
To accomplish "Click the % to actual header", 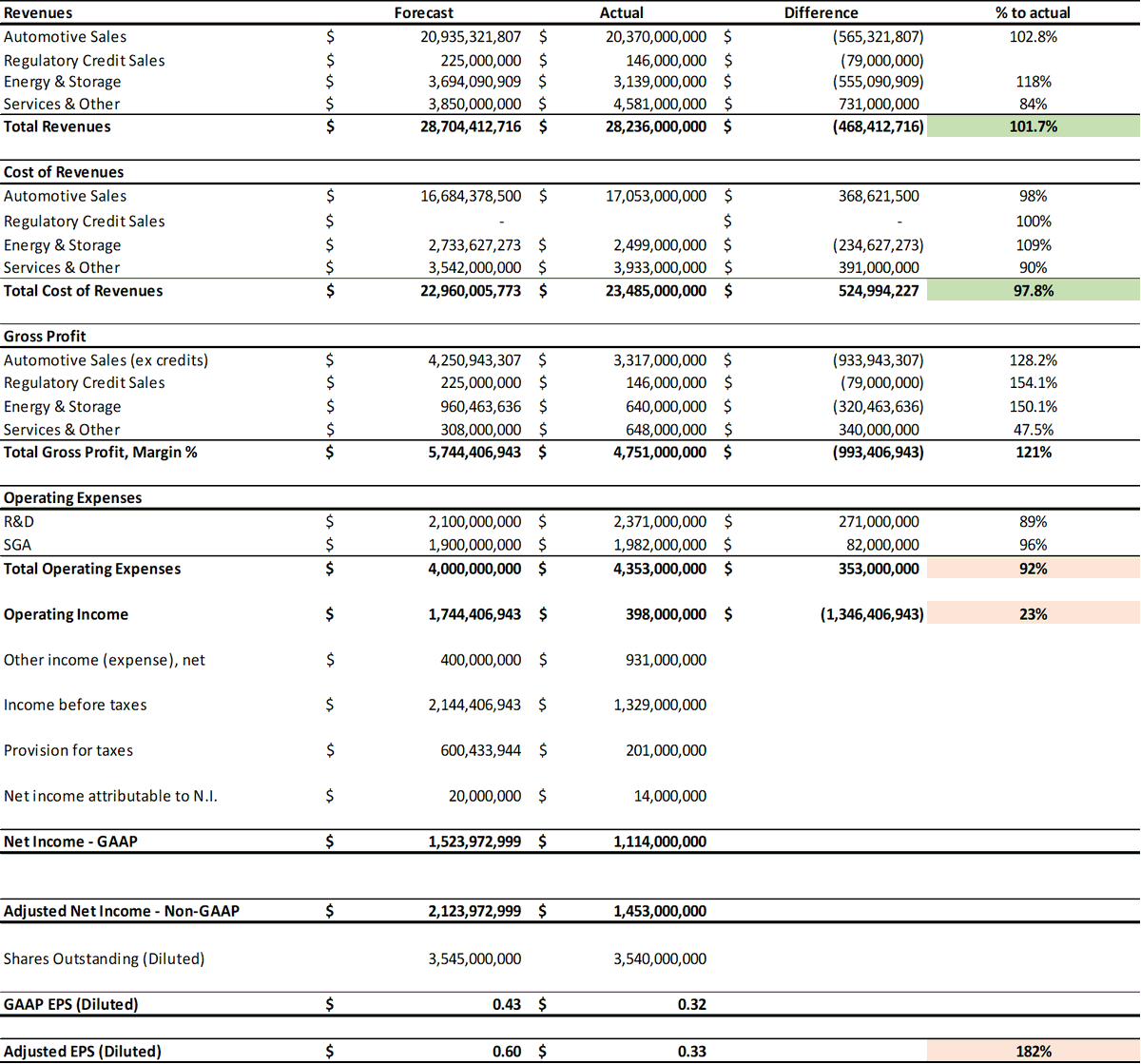I will (1033, 13).
